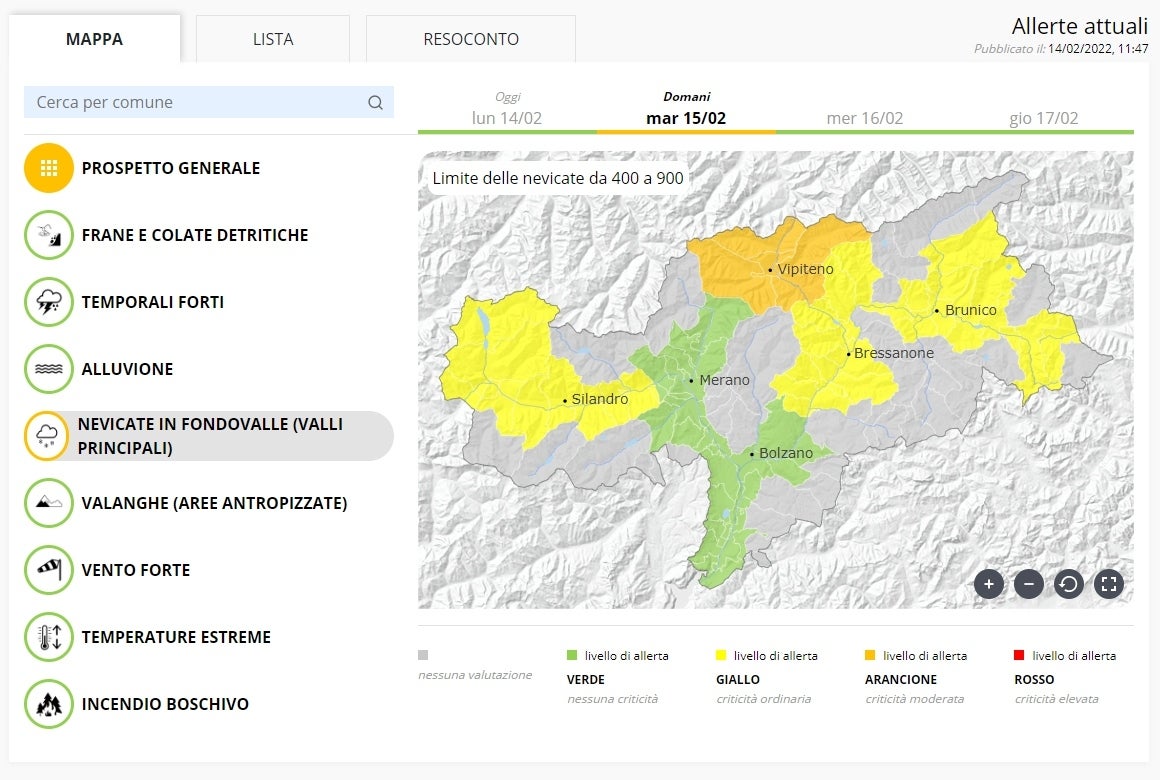
Task: Reset the map view
Action: tap(1068, 584)
